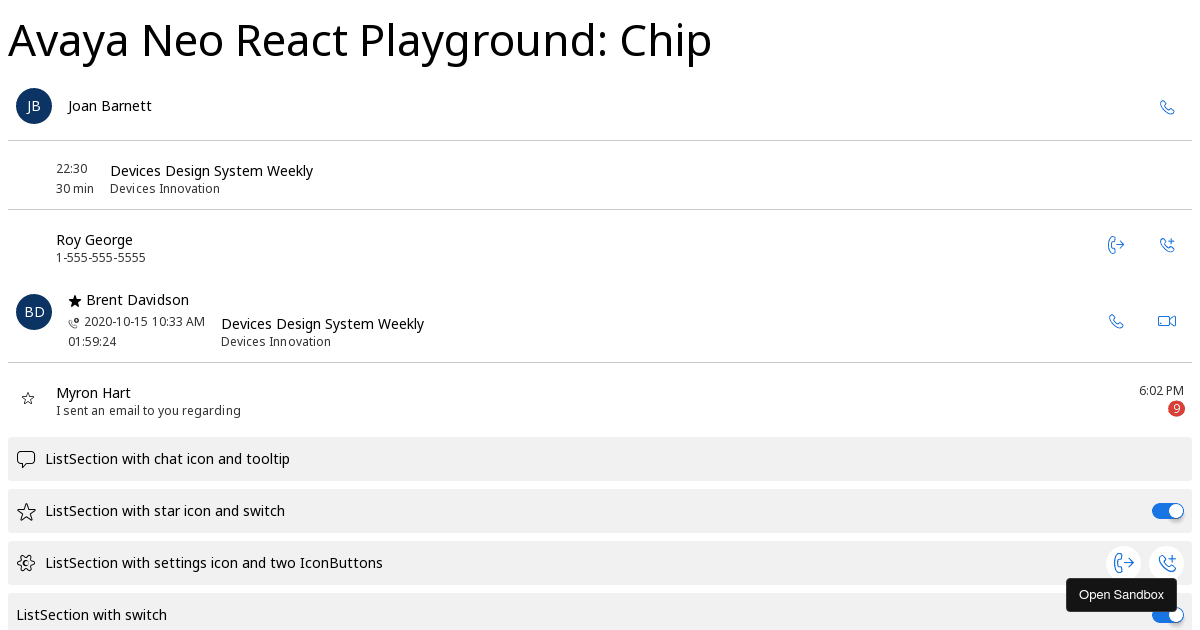Select the Devices Design System Weekly meeting at 22:30
The image size is (1200, 630).
600,178
